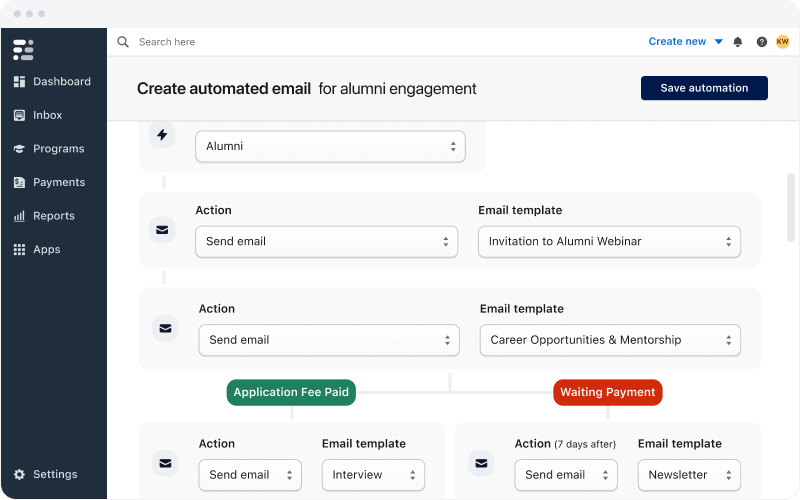The image size is (800, 500).
Task: Open Send email dropdown beside Interview
Action: click(x=250, y=475)
